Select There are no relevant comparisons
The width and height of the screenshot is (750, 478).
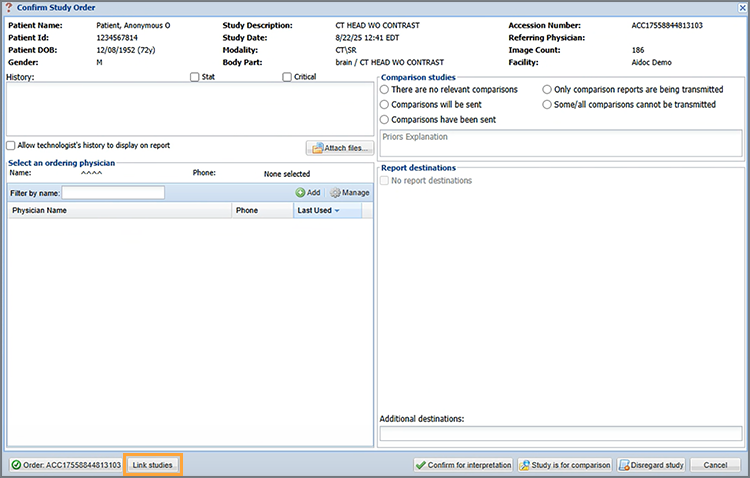pos(385,90)
